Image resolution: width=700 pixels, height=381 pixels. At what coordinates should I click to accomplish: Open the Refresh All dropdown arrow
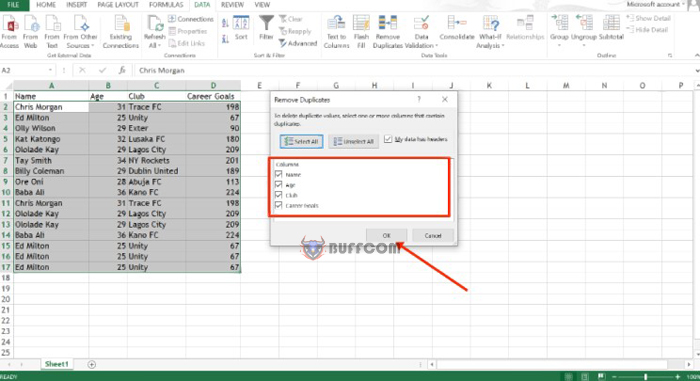[159, 46]
